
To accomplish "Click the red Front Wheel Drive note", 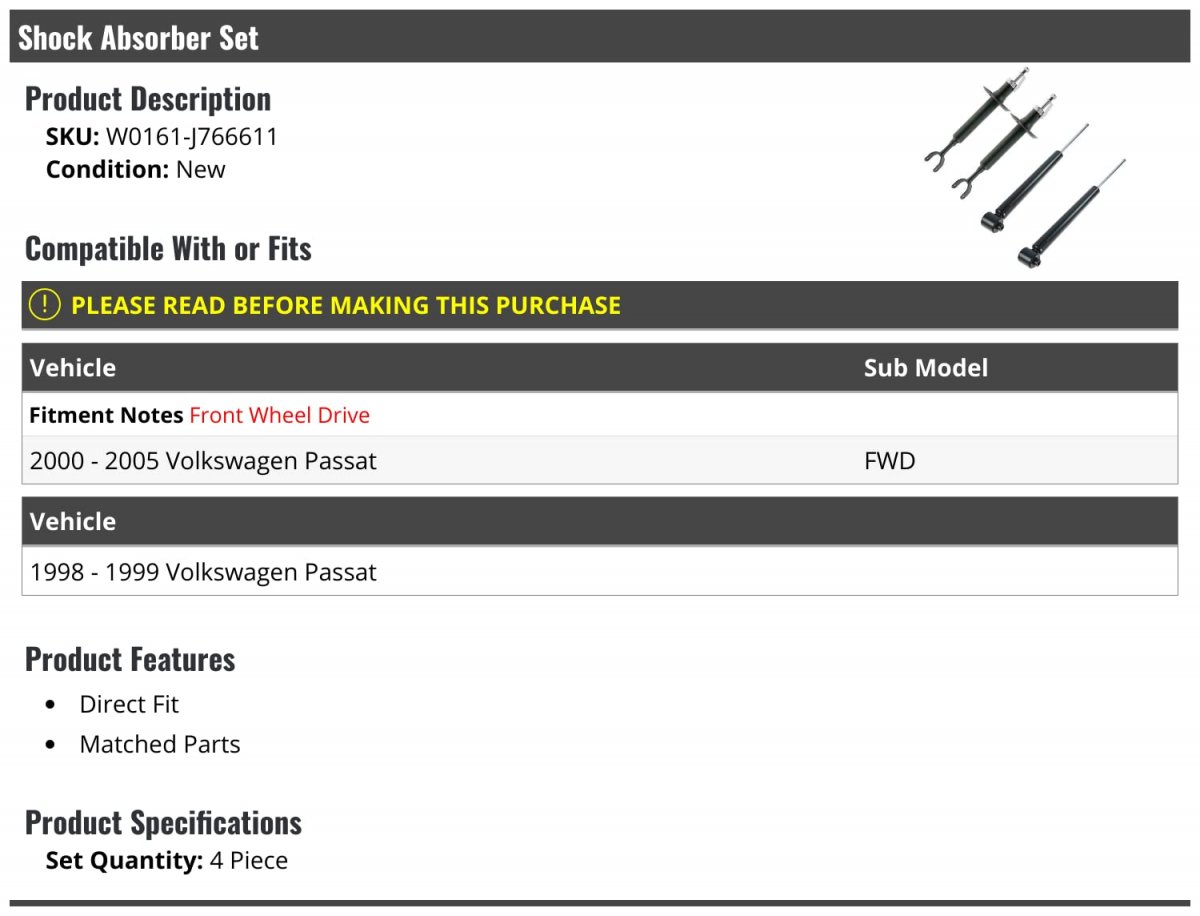I will click(280, 415).
